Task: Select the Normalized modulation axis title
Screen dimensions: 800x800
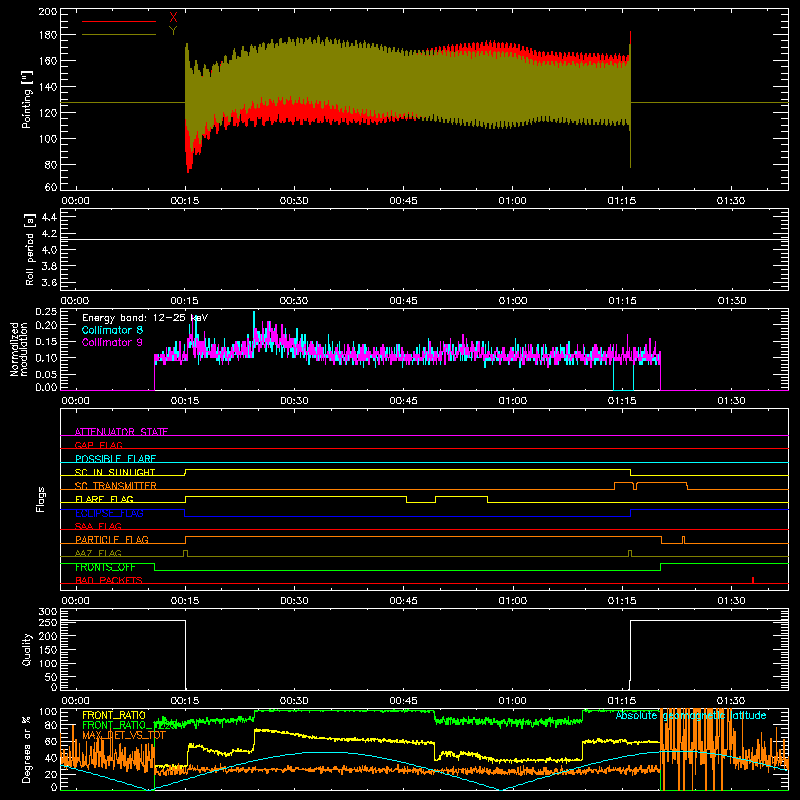Action: [x=18, y=349]
